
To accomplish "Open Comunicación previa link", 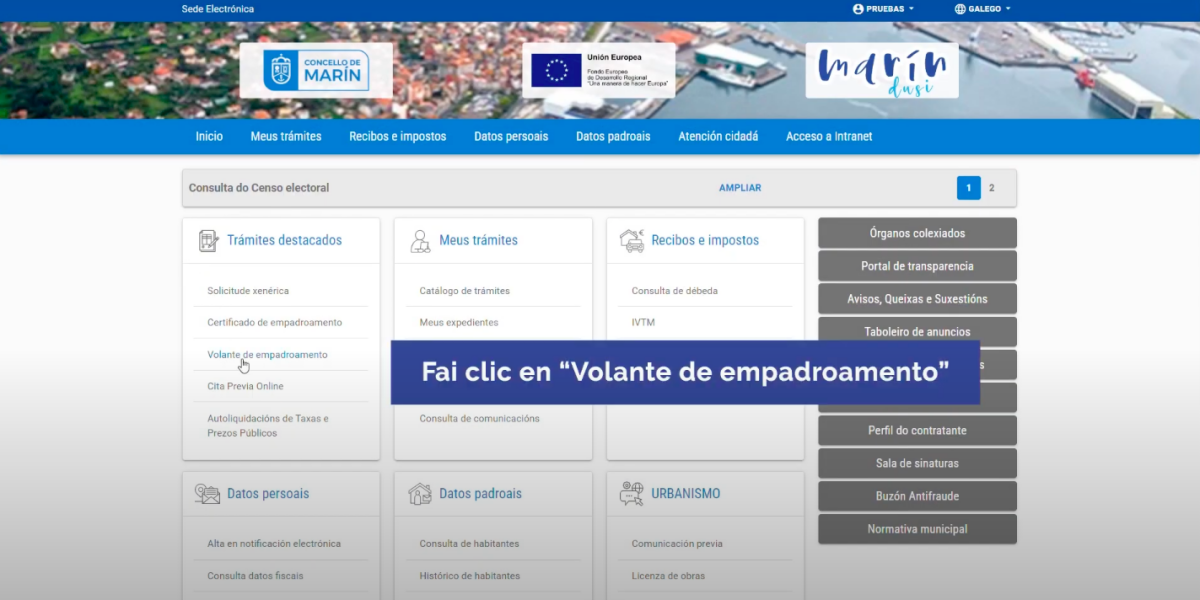I will 677,544.
